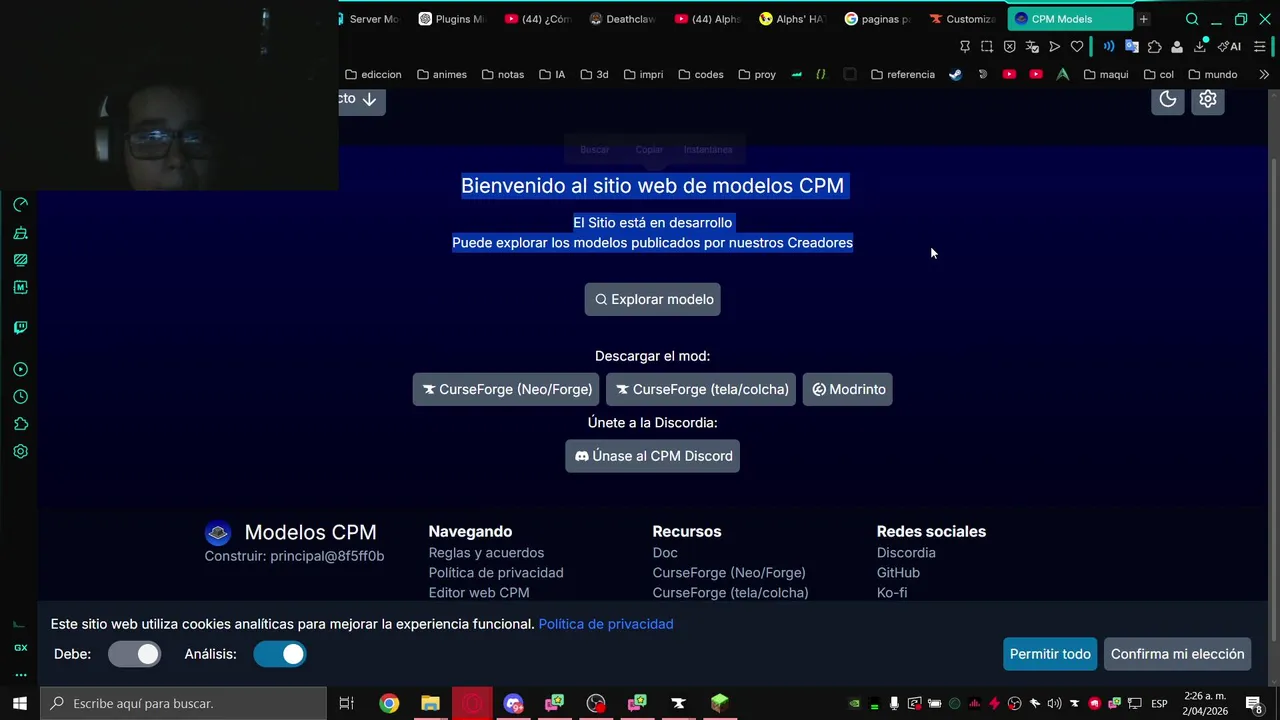Screen dimensions: 1280x720
Task: Open GX Cleaner broom icon in sidebar
Action: (x=20, y=233)
